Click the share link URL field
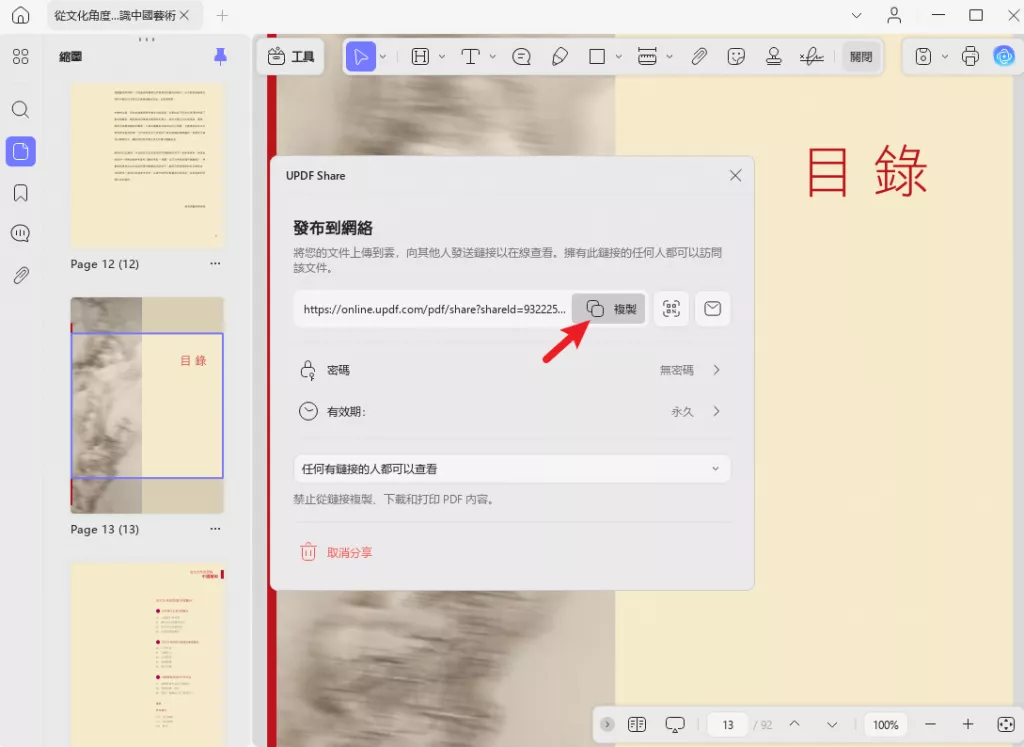The image size is (1024, 747). (x=434, y=309)
